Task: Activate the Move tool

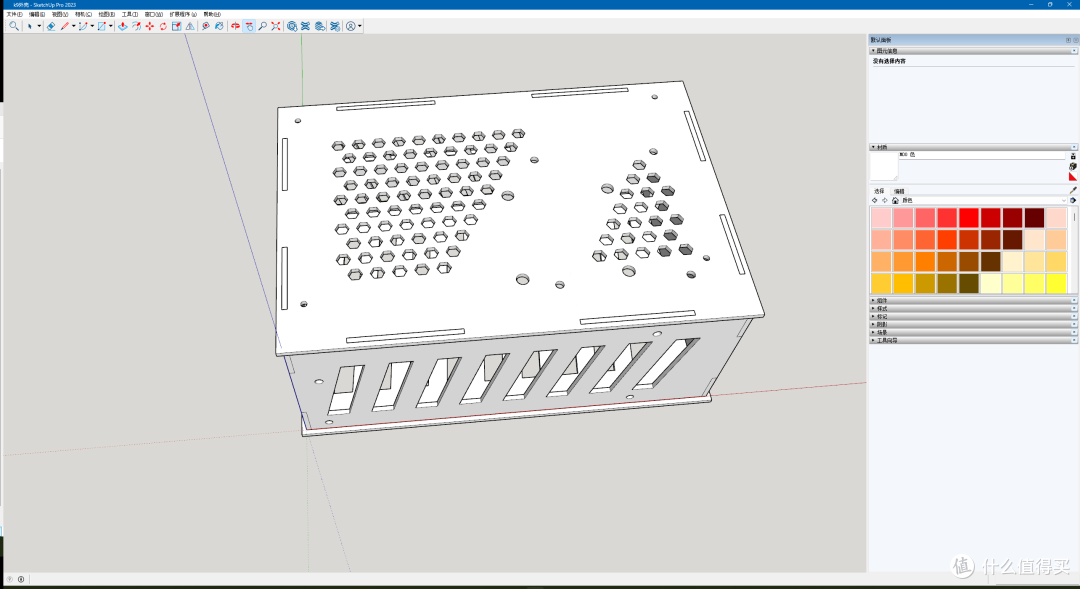Action: tap(149, 26)
